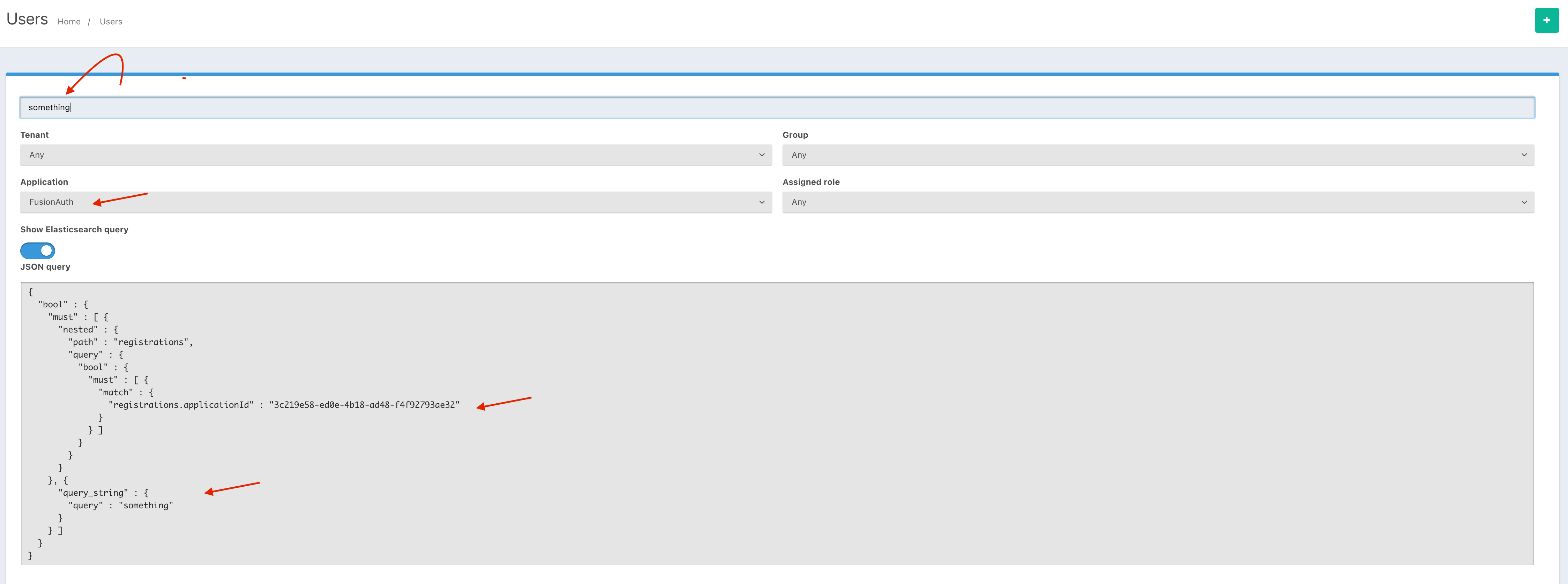The height and width of the screenshot is (584, 1568).
Task: Click the green add user plus button
Action: [1546, 20]
